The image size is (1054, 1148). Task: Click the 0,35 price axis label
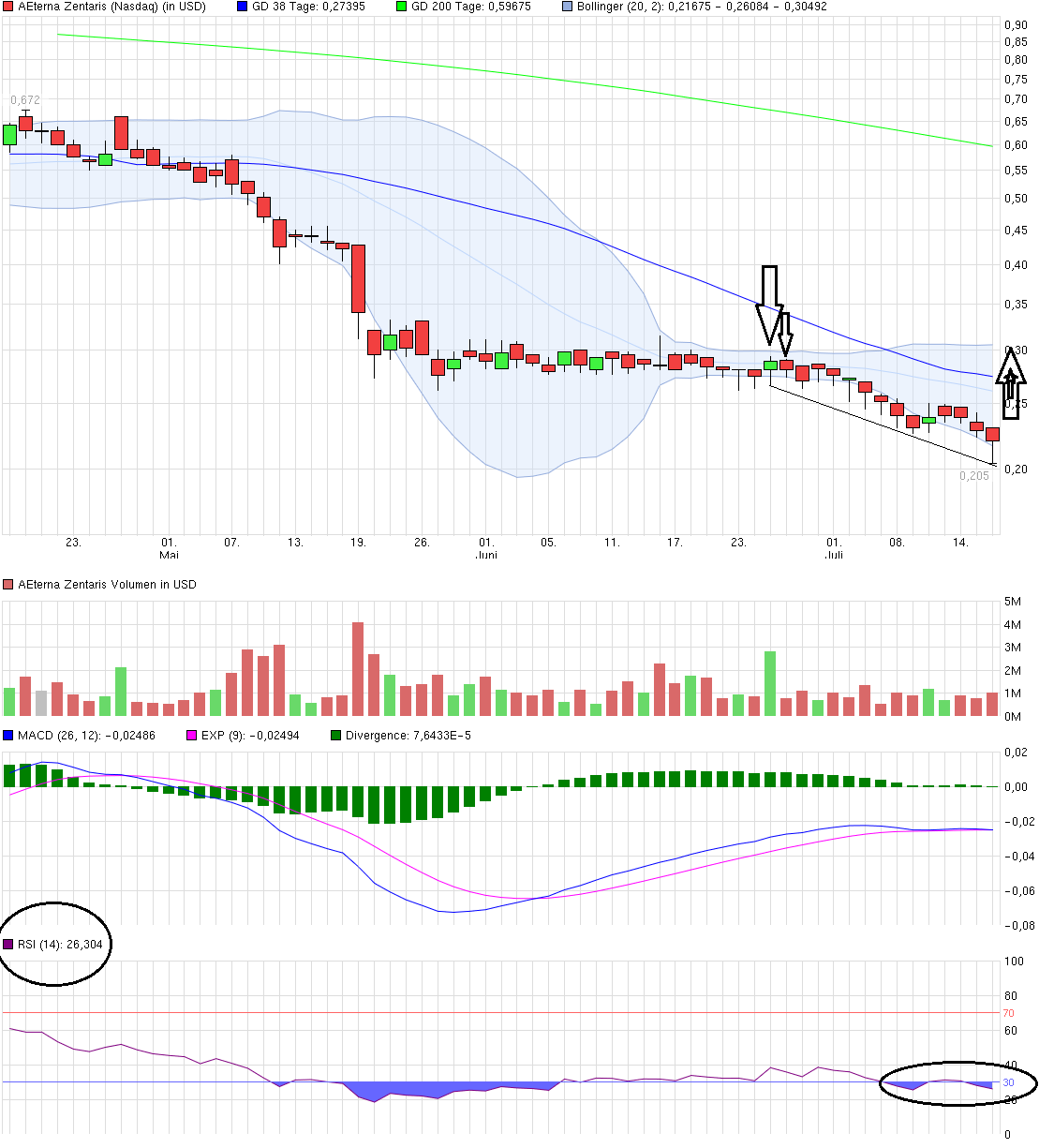point(1016,305)
